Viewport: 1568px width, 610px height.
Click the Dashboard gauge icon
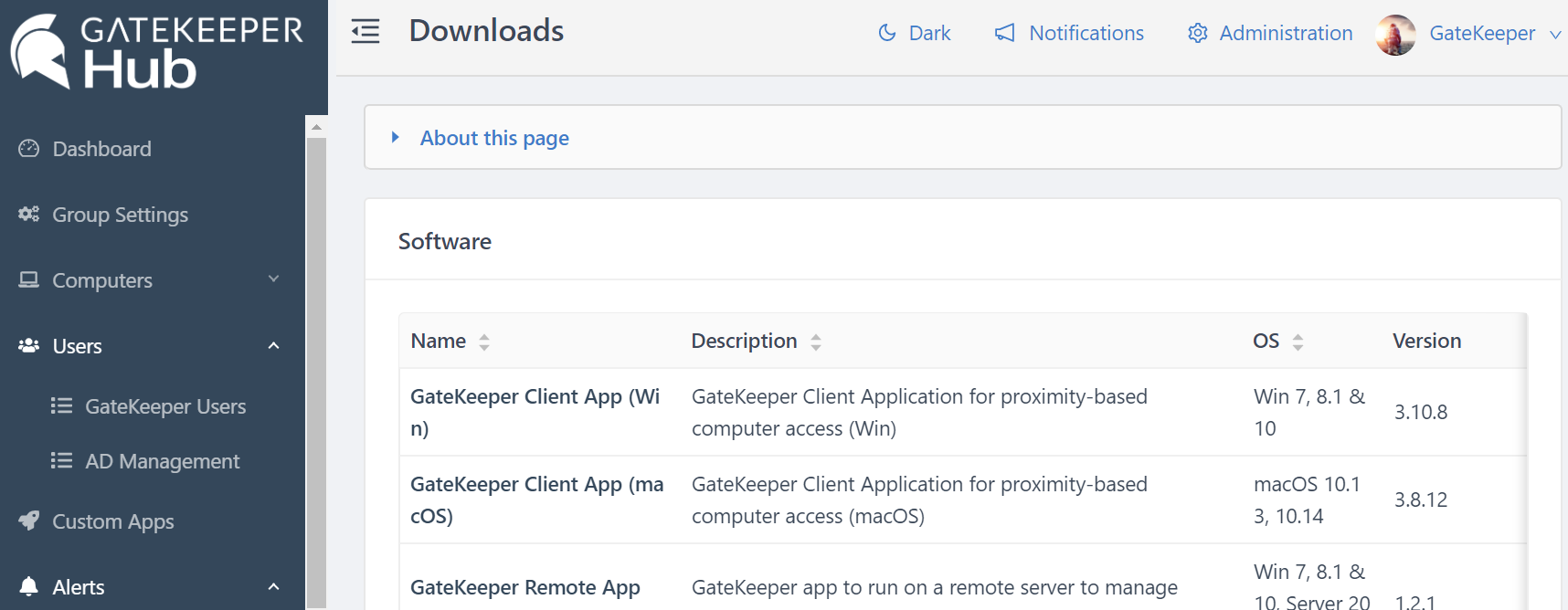tap(29, 149)
